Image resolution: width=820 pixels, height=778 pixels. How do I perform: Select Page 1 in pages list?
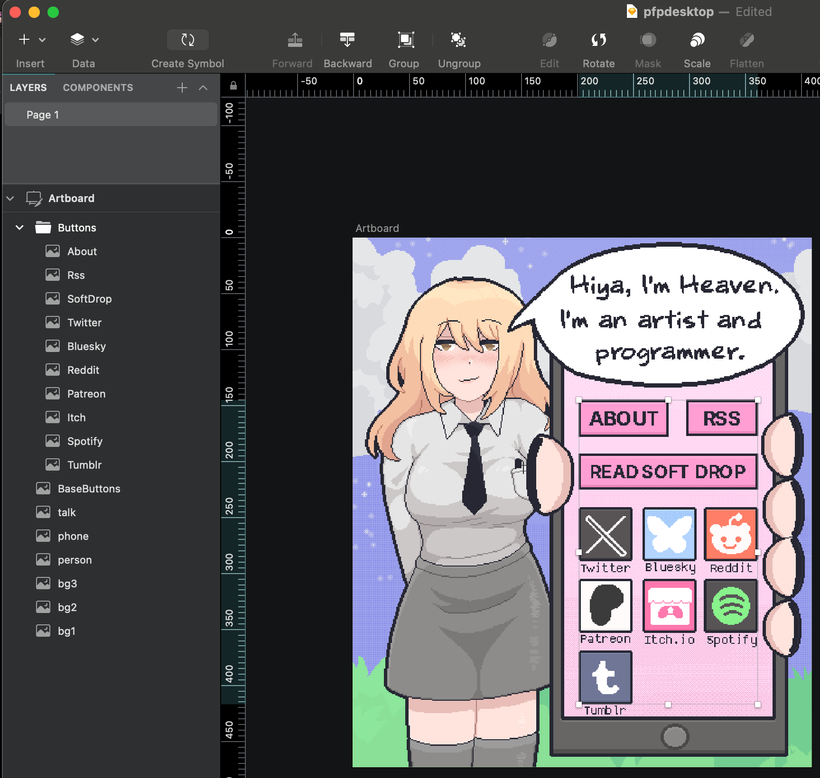110,115
